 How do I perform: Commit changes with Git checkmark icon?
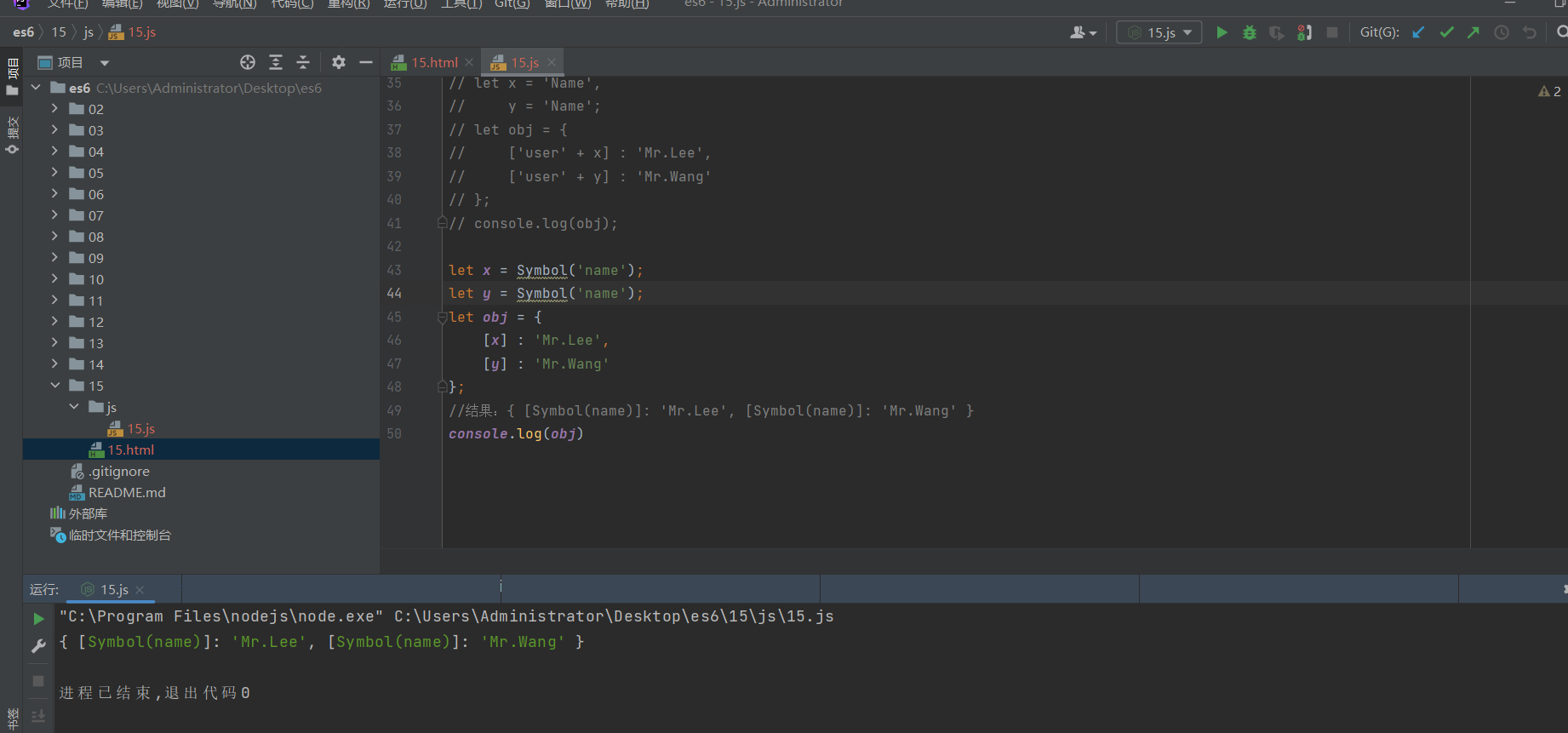click(1446, 32)
